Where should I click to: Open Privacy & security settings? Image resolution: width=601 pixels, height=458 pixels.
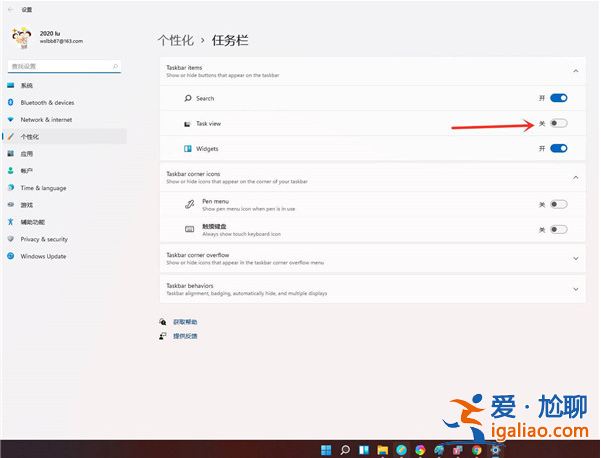(63, 239)
